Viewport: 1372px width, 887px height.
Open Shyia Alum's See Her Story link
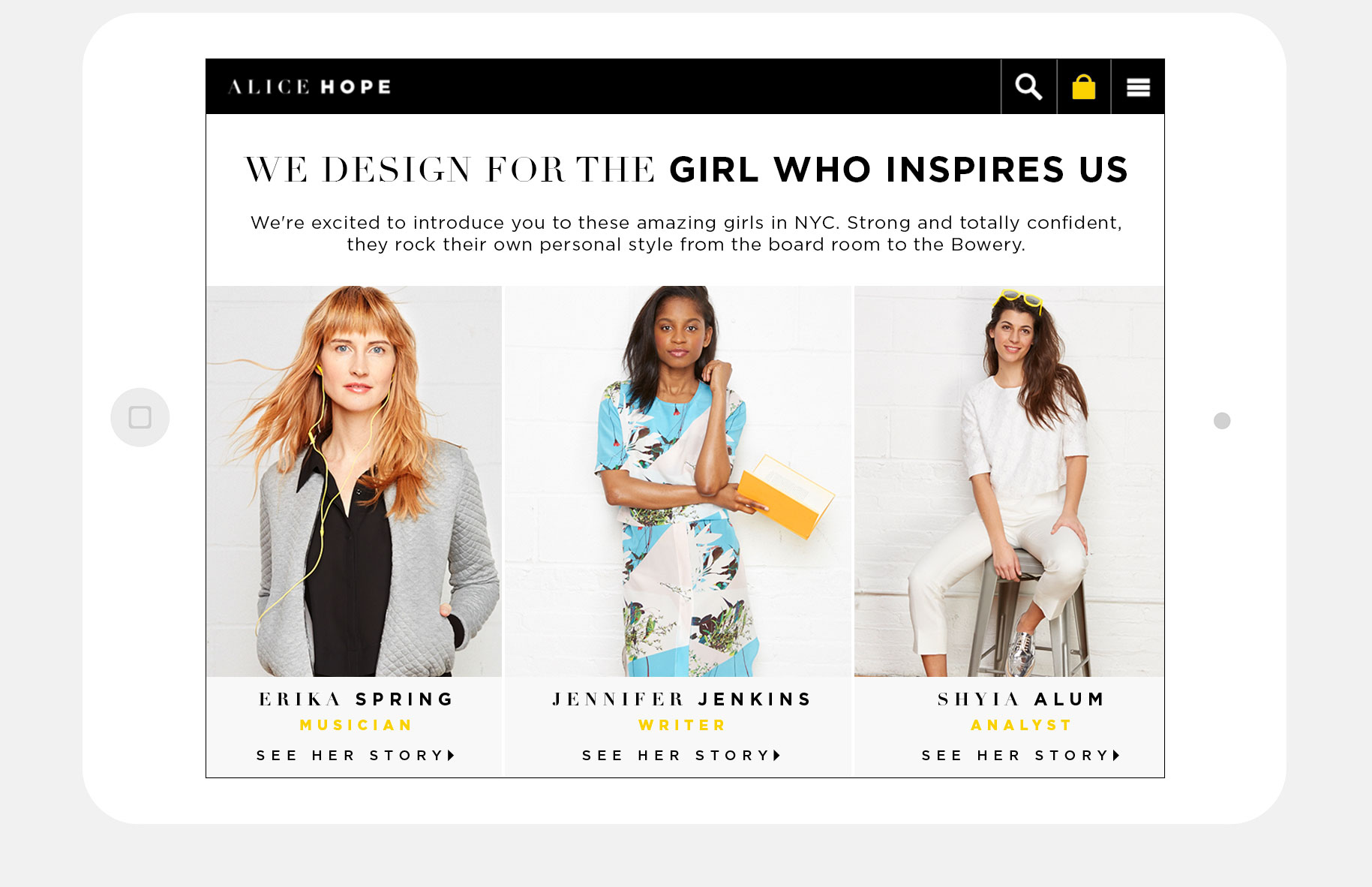(x=1016, y=756)
